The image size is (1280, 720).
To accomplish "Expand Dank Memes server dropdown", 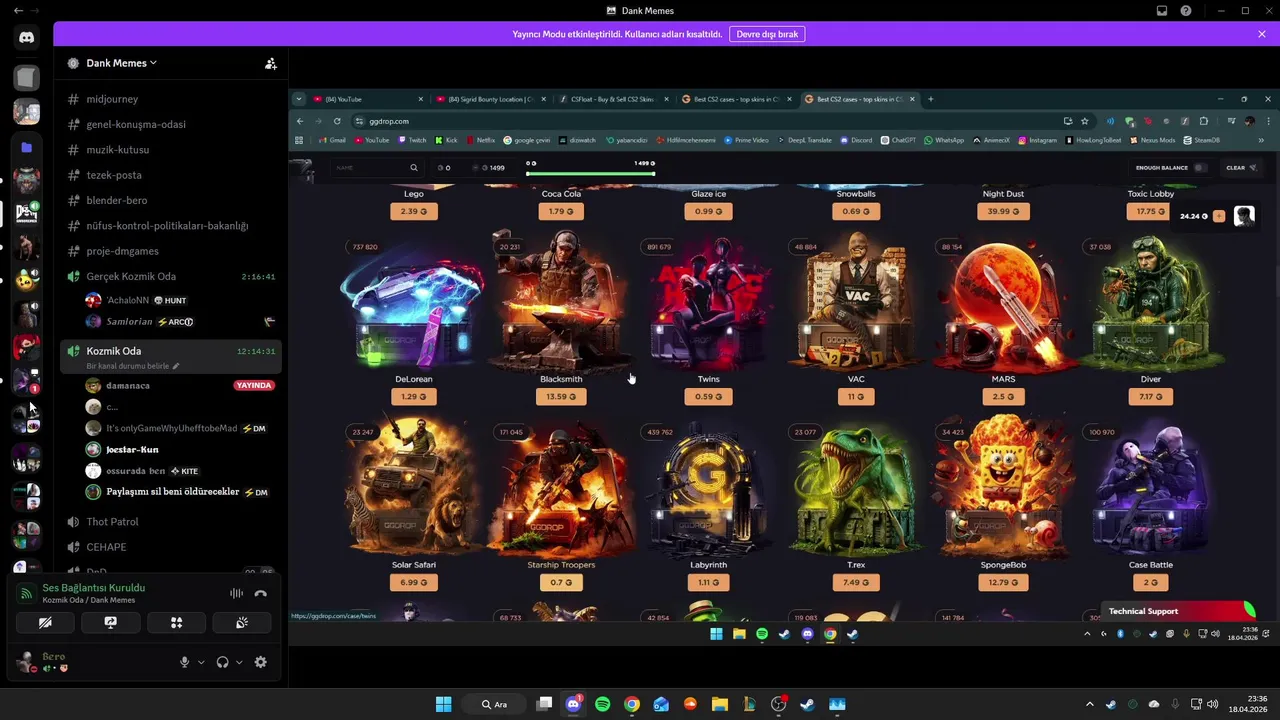I will pyautogui.click(x=121, y=63).
